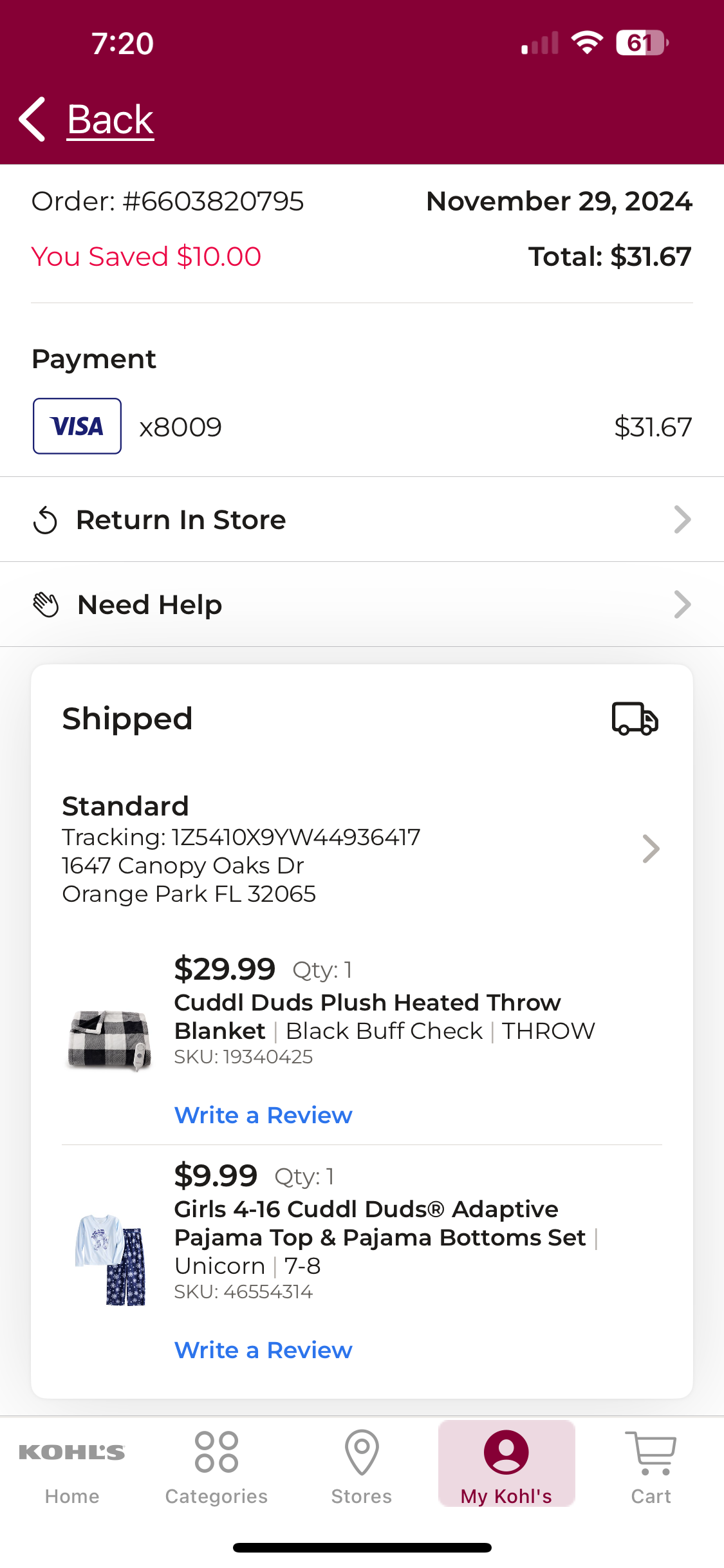Tap the tracking number 1Z5410X9YW44936417
This screenshot has width=724, height=1568.
pos(296,837)
